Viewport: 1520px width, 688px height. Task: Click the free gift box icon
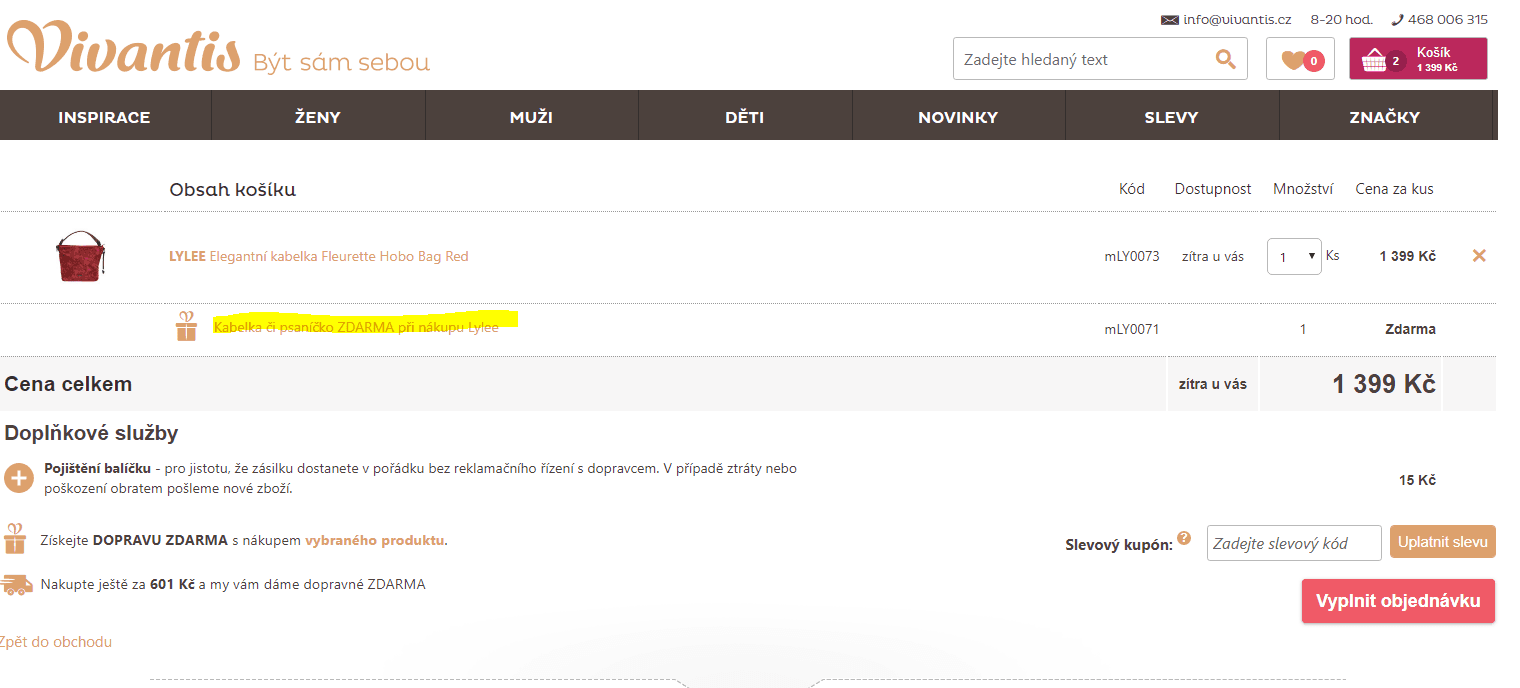point(186,327)
